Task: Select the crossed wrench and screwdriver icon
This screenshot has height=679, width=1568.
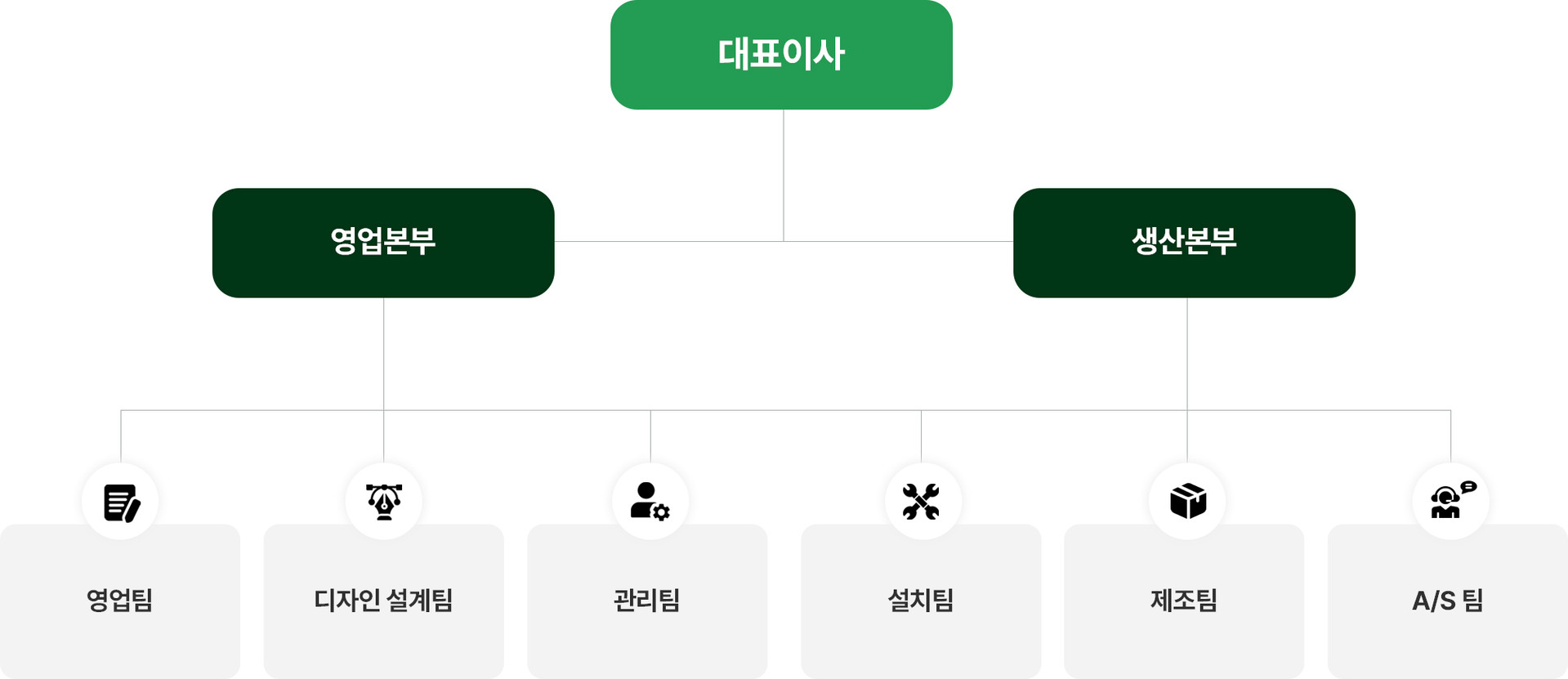Action: (921, 502)
